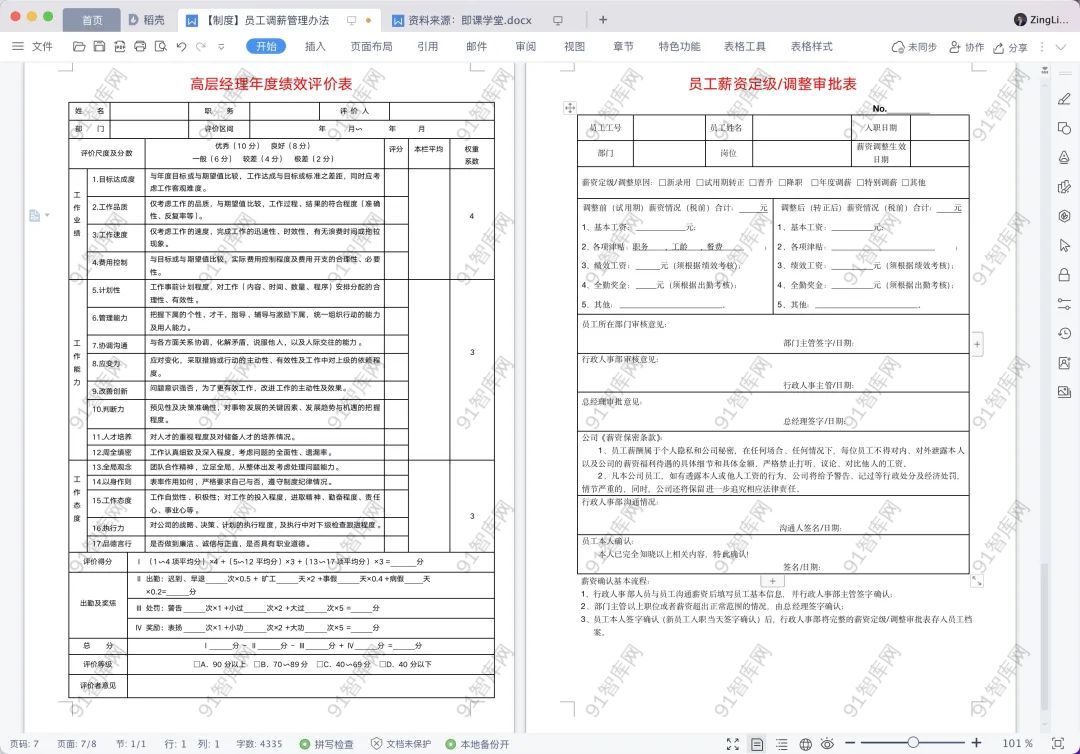Viewport: 1080px width, 754px height.
Task: Click the undo arrow in quick toolbar
Action: 181,46
